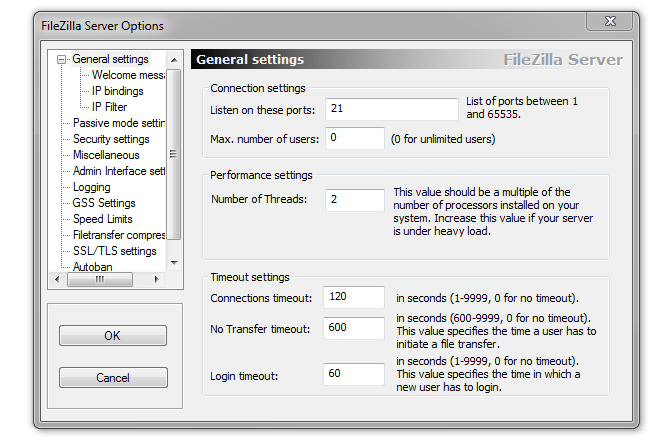The height and width of the screenshot is (441, 664).
Task: Click the 'Connections timeout:' label
Action: 261,298
